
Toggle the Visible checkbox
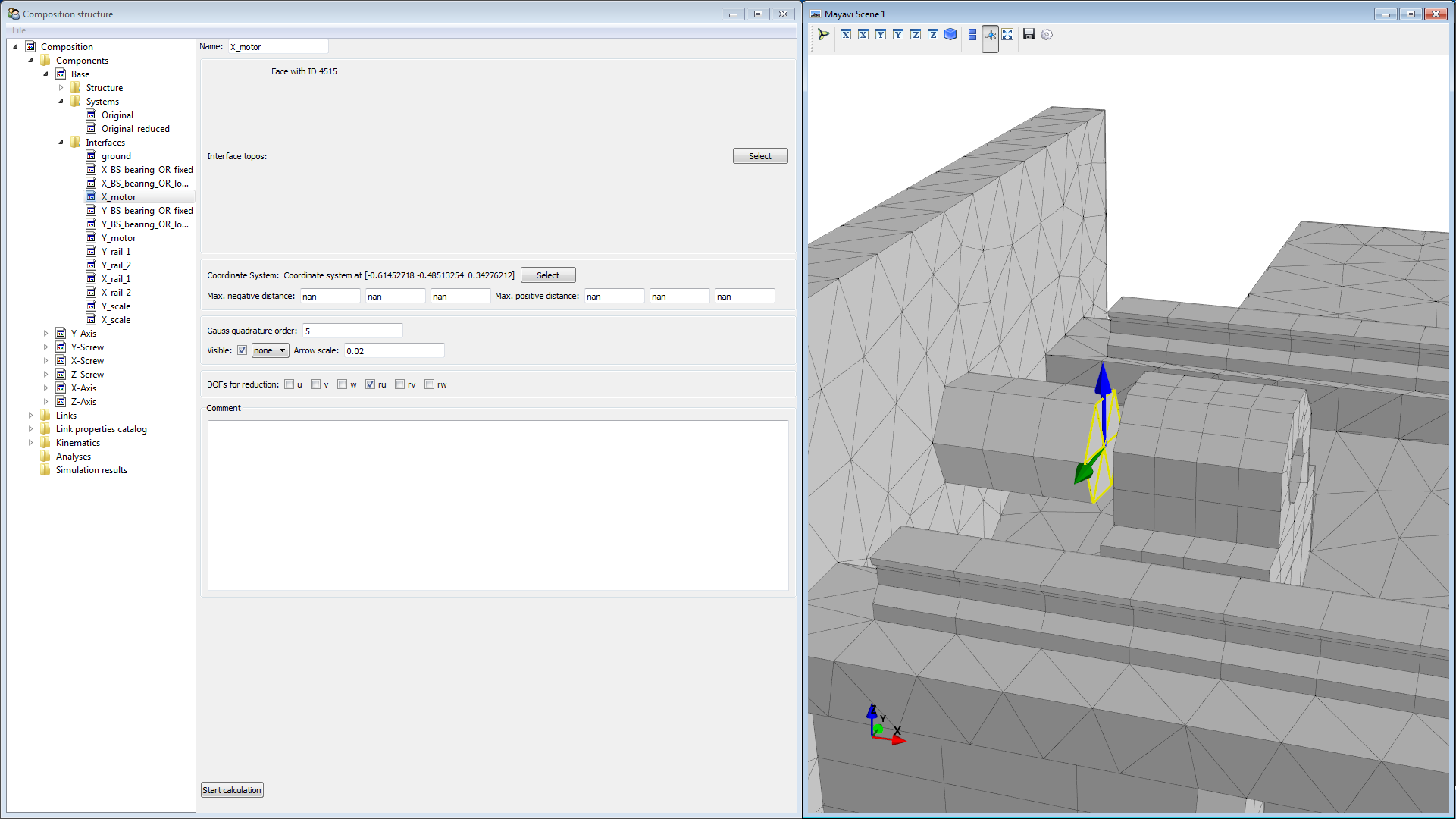point(242,350)
